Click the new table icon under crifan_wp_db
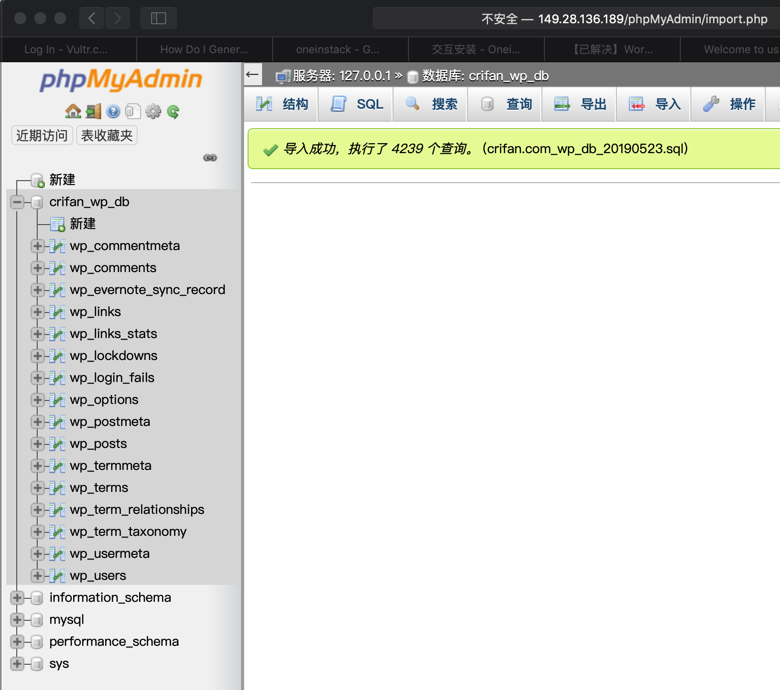This screenshot has height=690, width=780. tap(58, 224)
